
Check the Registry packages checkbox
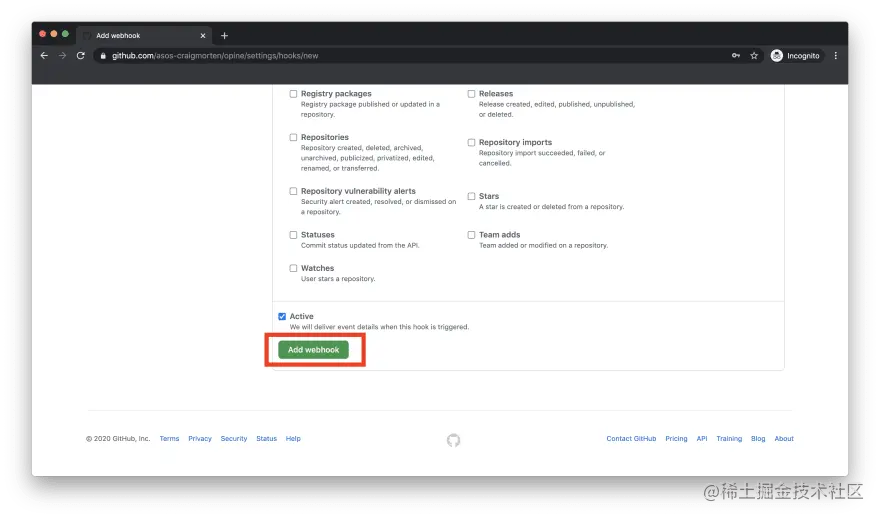293,94
